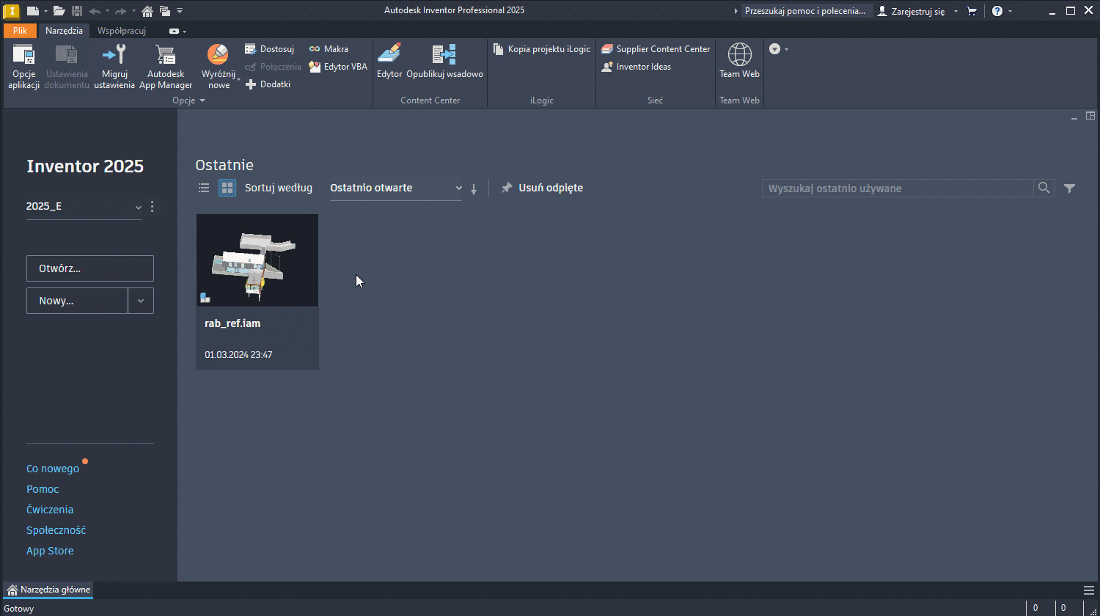
Task: Open the Makra macros command
Action: [328, 49]
